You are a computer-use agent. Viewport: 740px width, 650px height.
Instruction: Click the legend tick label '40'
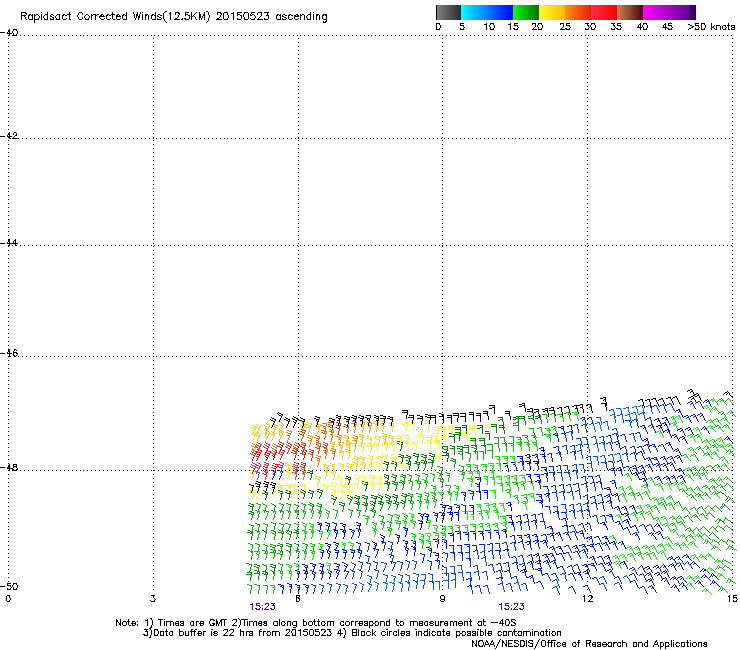coord(642,27)
